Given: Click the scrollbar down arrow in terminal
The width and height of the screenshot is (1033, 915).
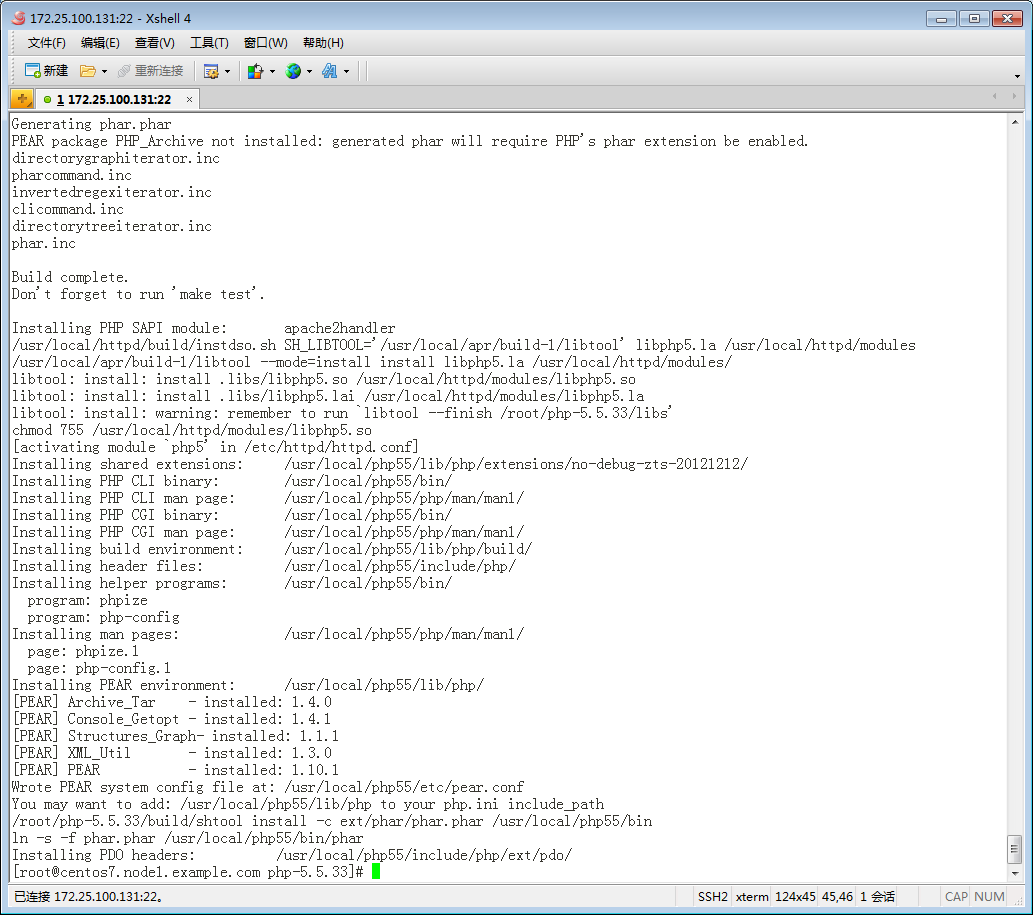Looking at the screenshot, I should pyautogui.click(x=1015, y=873).
